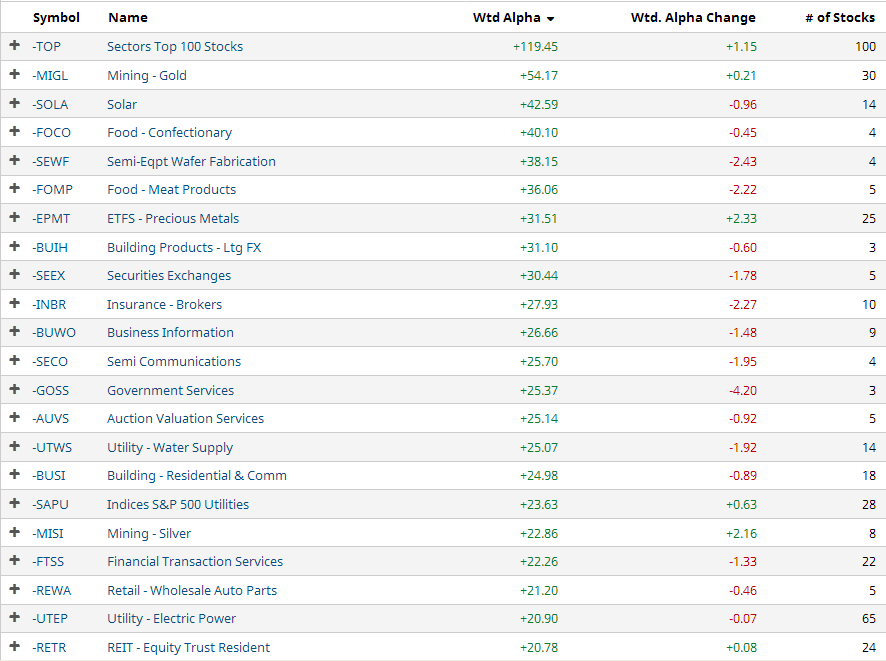This screenshot has height=661, width=886.
Task: Expand the -BUWO Business Information row
Action: pyautogui.click(x=15, y=331)
